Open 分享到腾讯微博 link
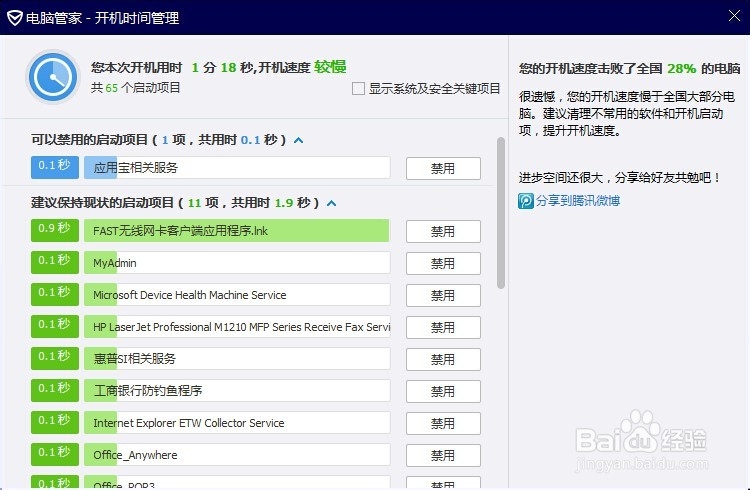The image size is (750, 490). 578,200
